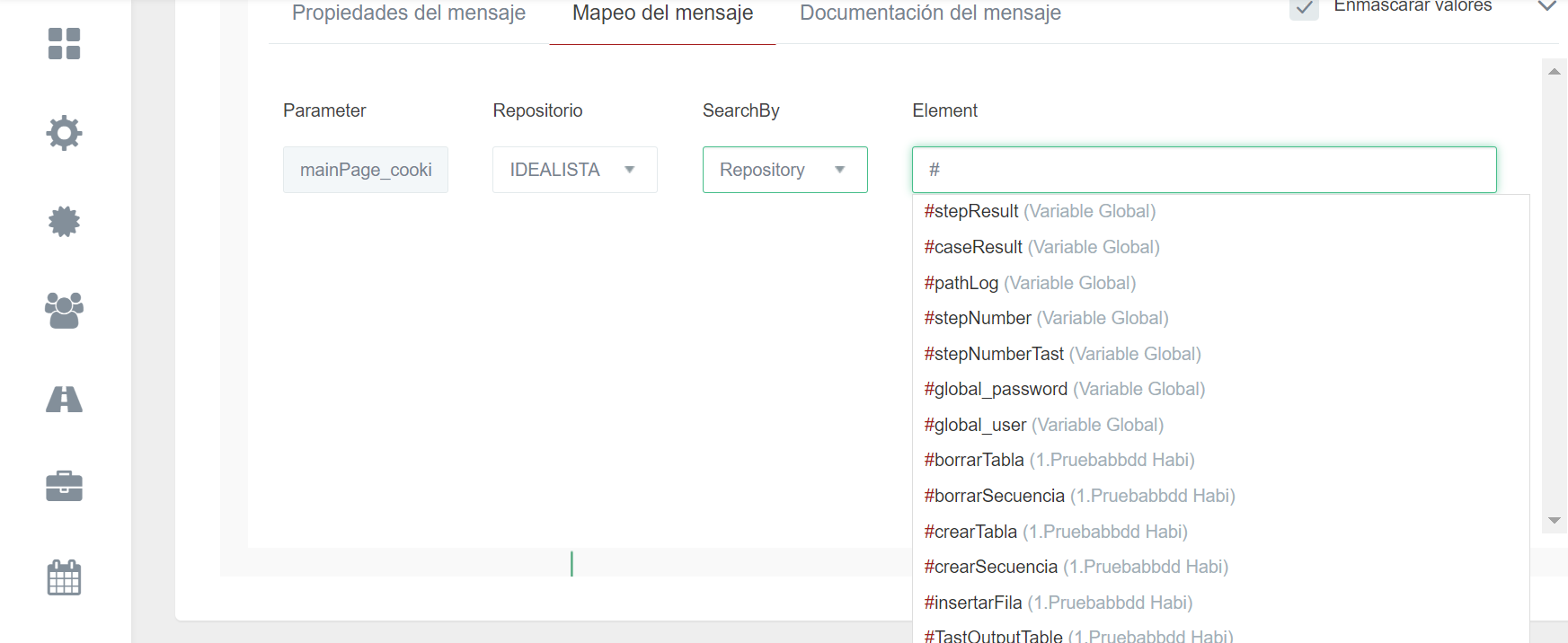
Task: Expand the chevron next to Enmascarar valores
Action: pyautogui.click(x=1546, y=7)
